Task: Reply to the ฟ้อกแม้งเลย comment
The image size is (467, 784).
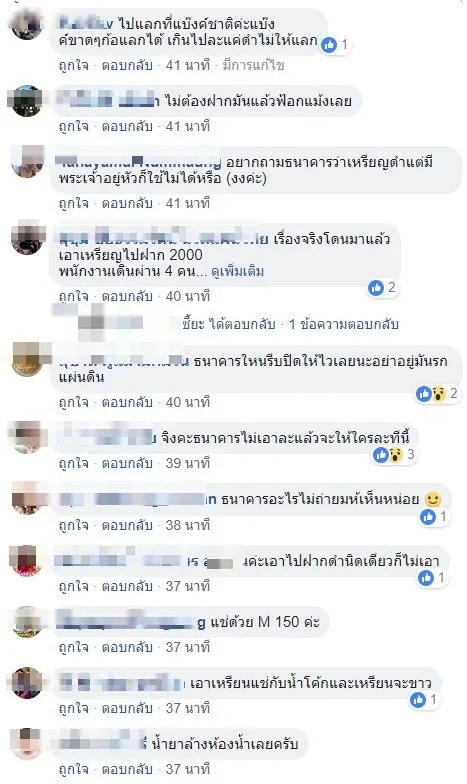Action: (x=127, y=126)
